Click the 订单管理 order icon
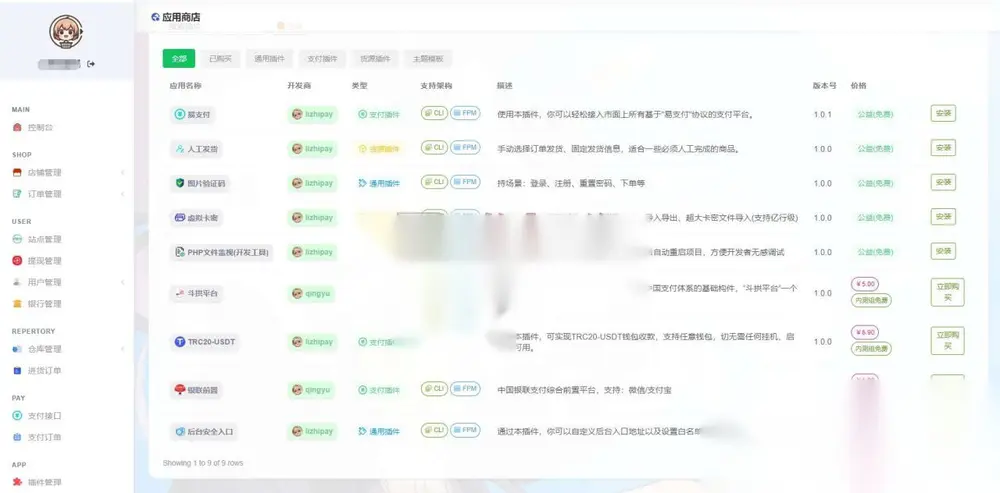This screenshot has height=493, width=1000. [x=17, y=194]
